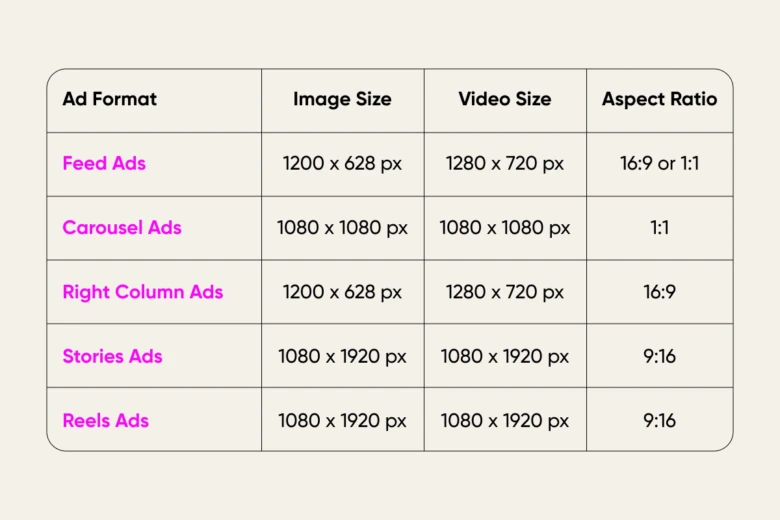Select the Feed Ads video size cell
The width and height of the screenshot is (780, 520).
pyautogui.click(x=505, y=163)
